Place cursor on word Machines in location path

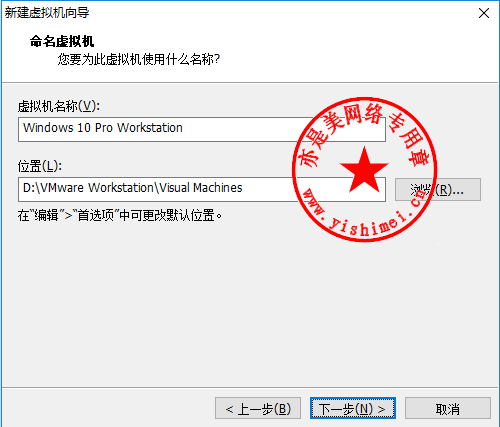coord(218,188)
